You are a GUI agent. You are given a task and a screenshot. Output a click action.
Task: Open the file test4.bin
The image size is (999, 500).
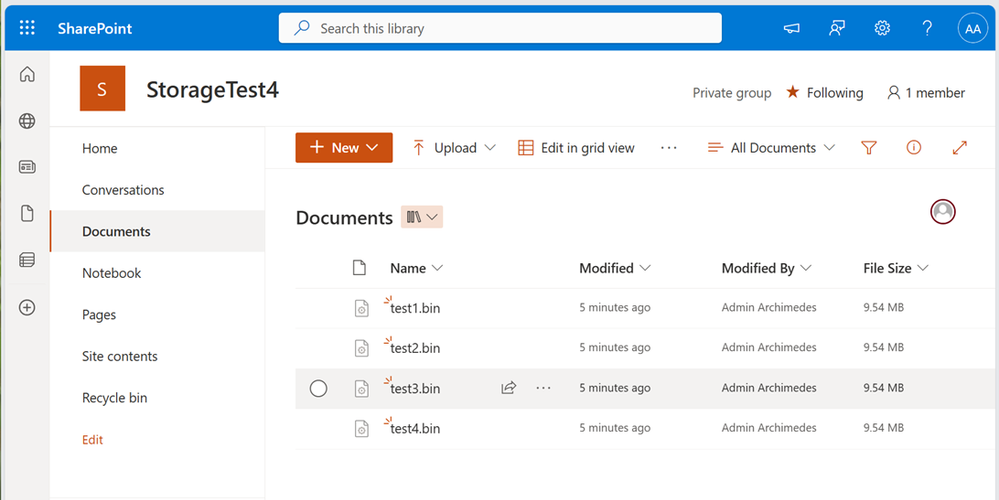pyautogui.click(x=415, y=429)
